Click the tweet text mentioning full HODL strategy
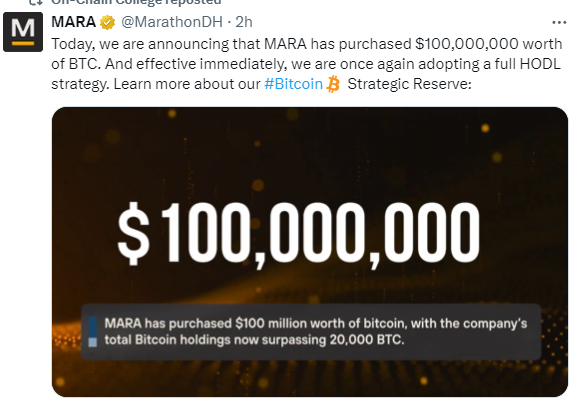Screen dimensions: 578x400 (x=306, y=64)
